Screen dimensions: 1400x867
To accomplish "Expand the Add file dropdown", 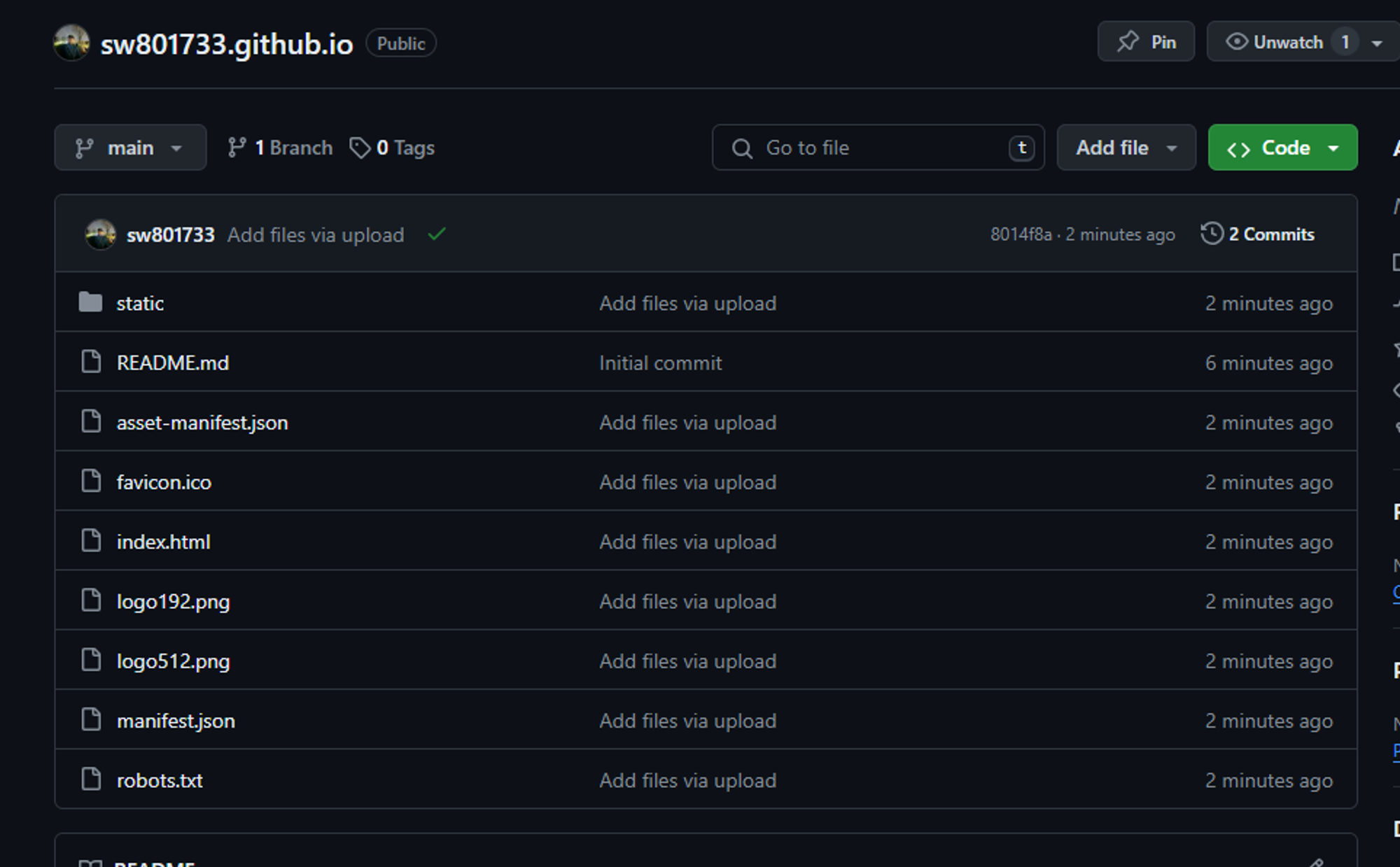I will 1126,148.
